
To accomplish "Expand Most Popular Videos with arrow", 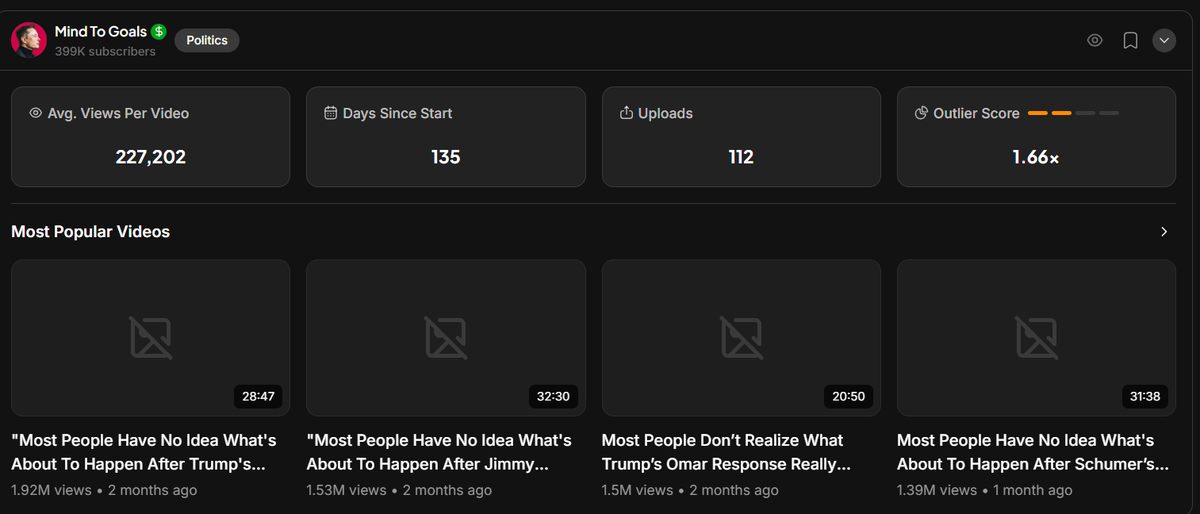I will [1164, 232].
